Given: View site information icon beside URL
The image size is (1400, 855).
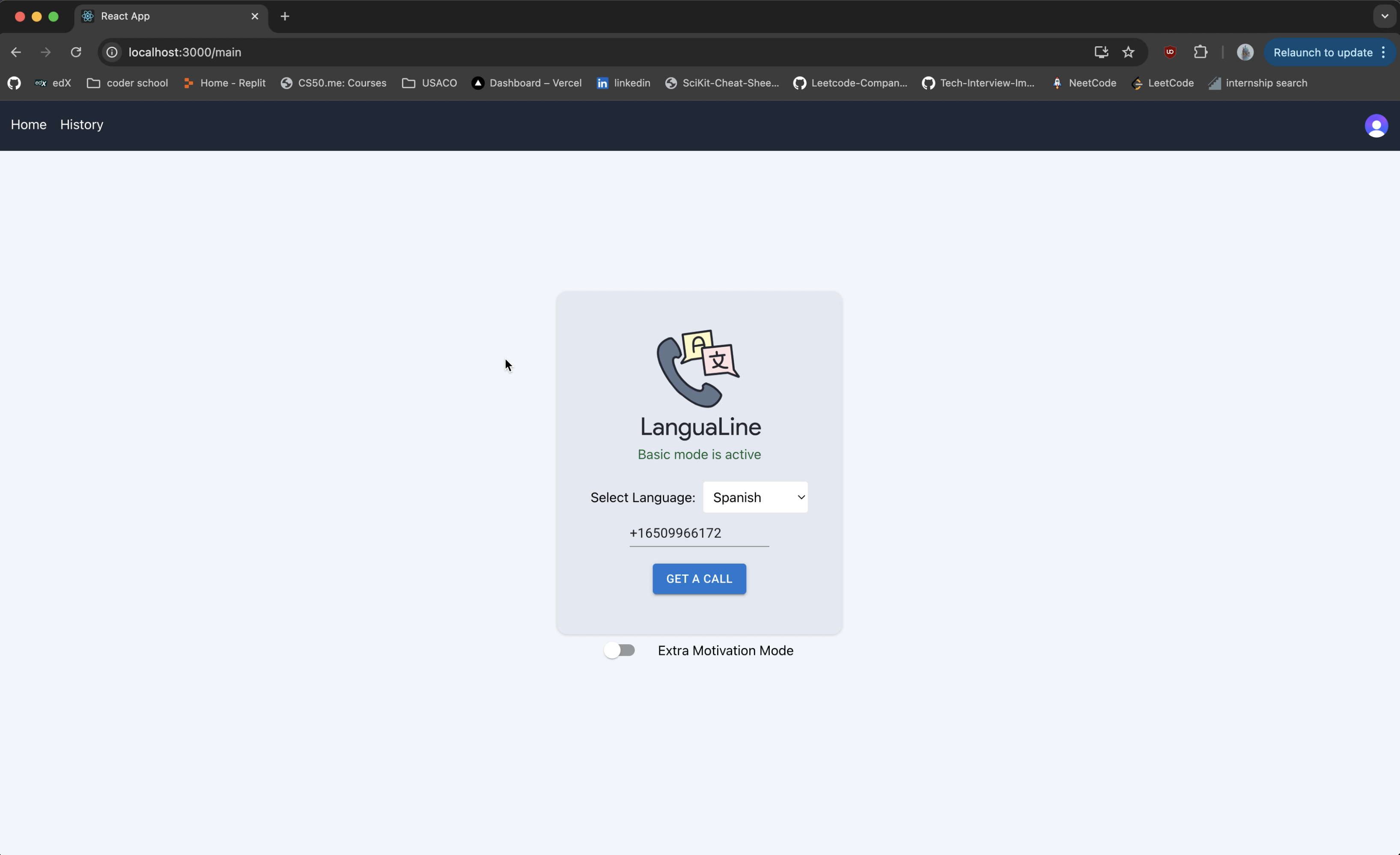Looking at the screenshot, I should coord(113,52).
